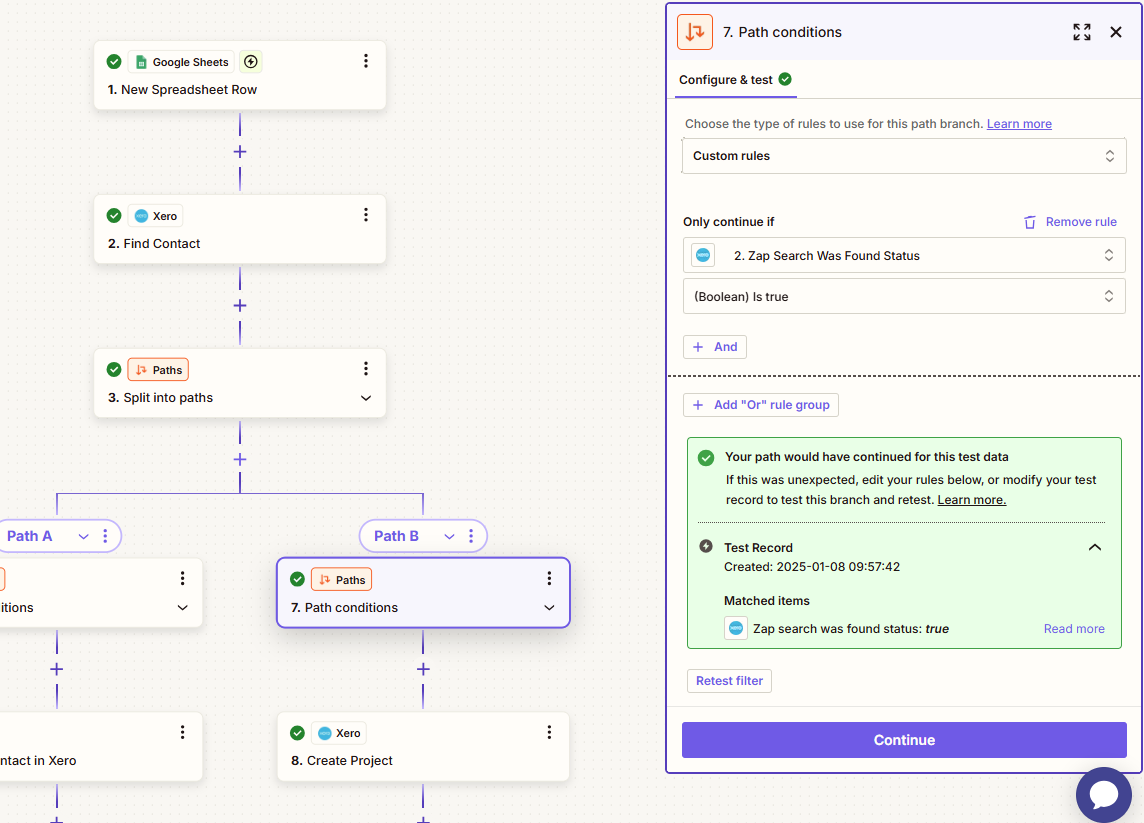Collapse the Test Record section
Viewport: 1144px width, 823px height.
(x=1094, y=547)
